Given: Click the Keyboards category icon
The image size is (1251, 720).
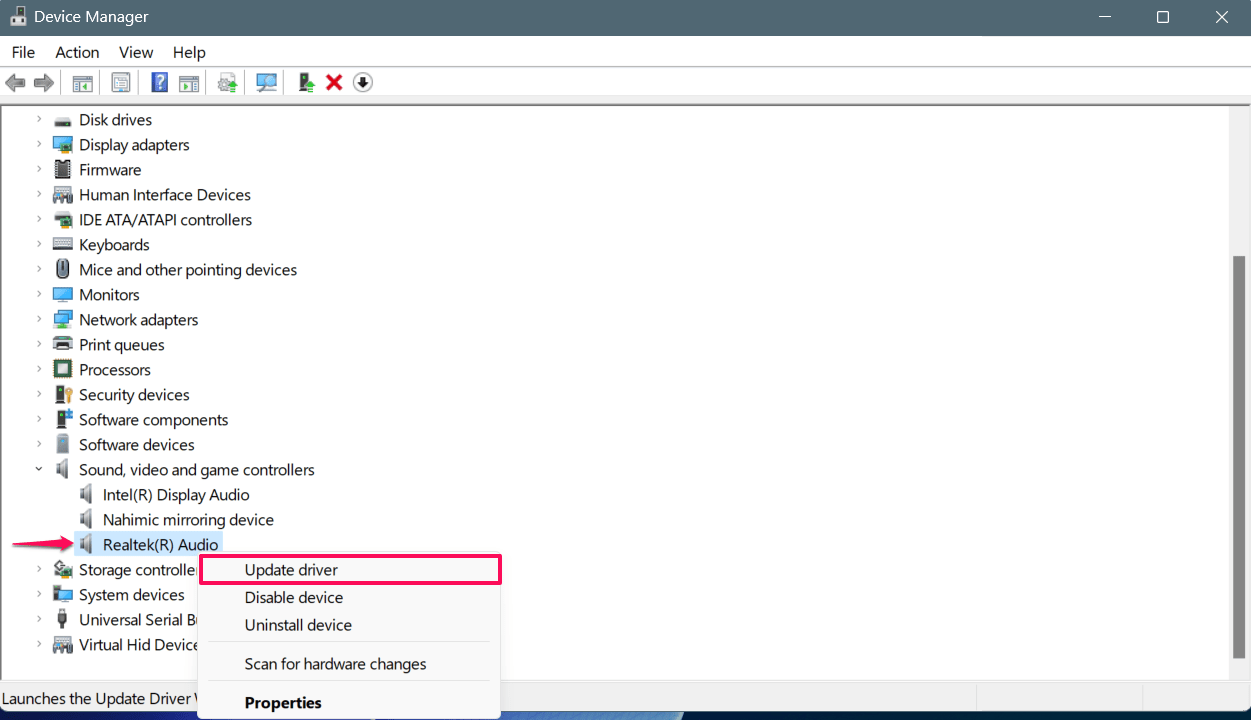Looking at the screenshot, I should click(x=63, y=245).
